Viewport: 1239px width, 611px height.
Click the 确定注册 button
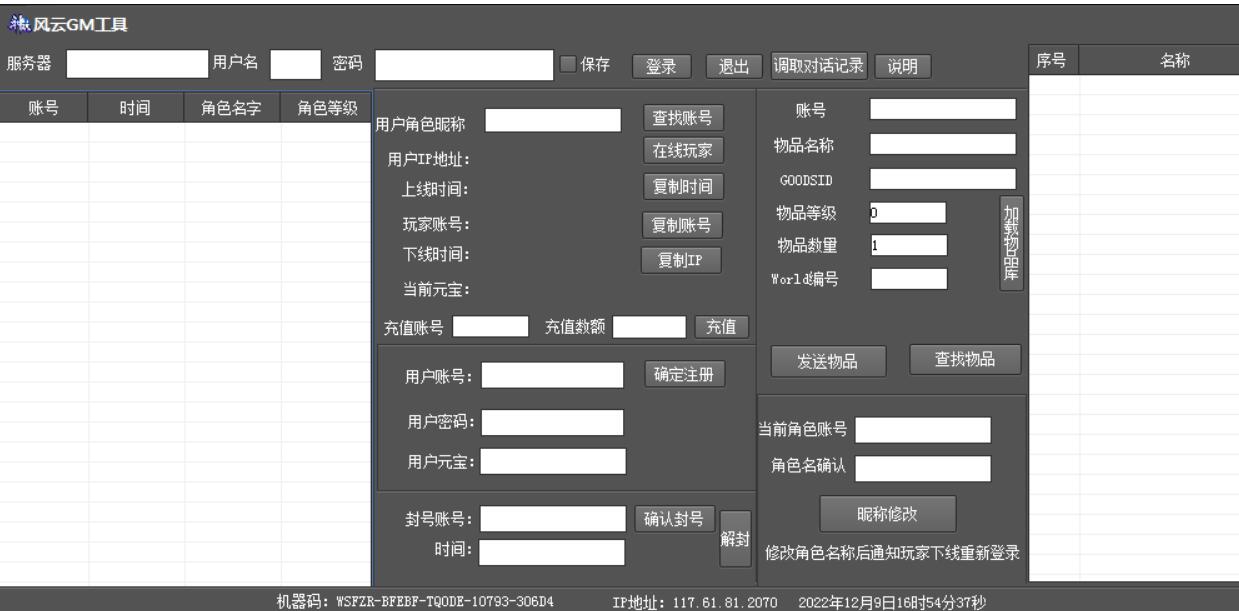685,375
